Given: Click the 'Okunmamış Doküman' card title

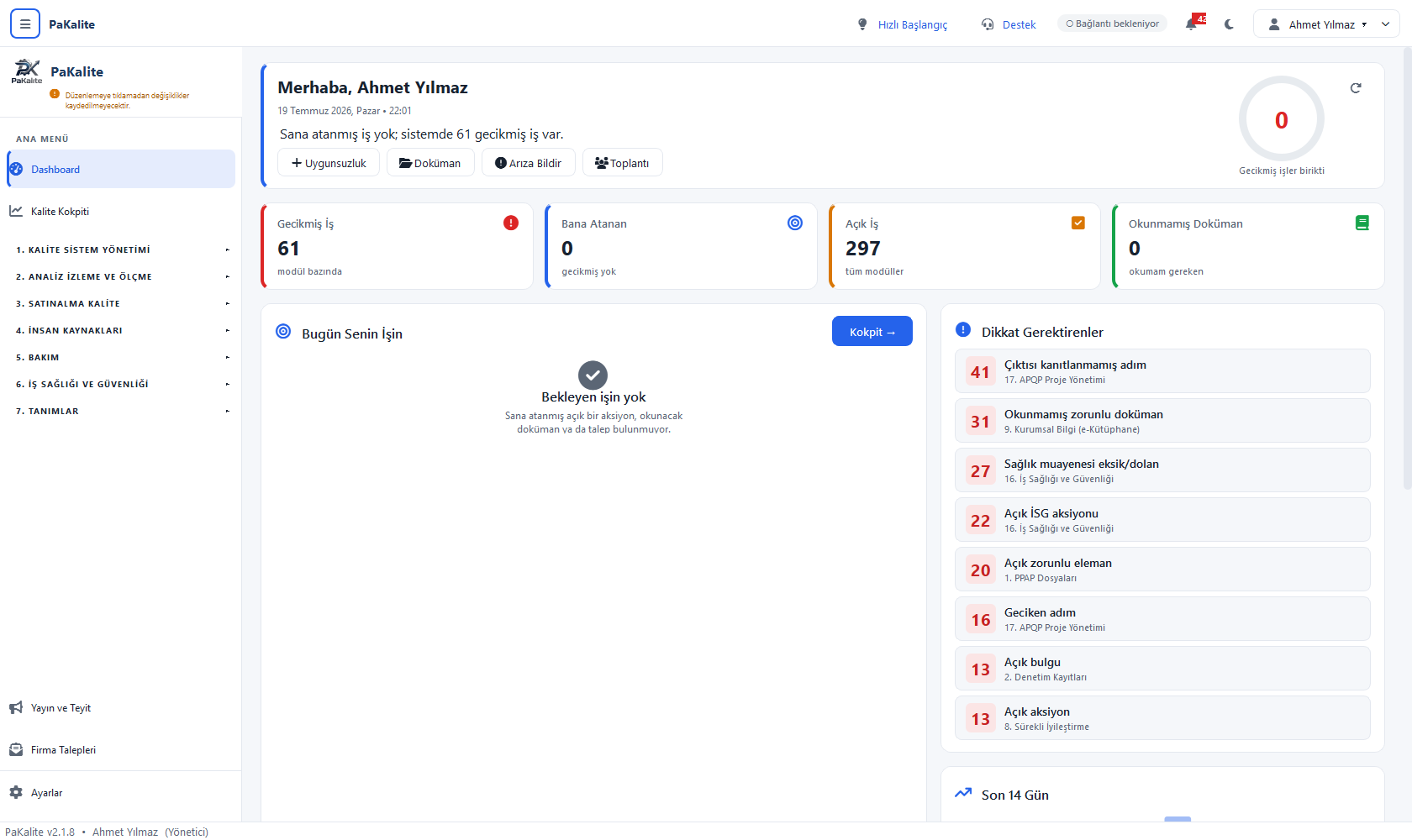Looking at the screenshot, I should 1186,223.
